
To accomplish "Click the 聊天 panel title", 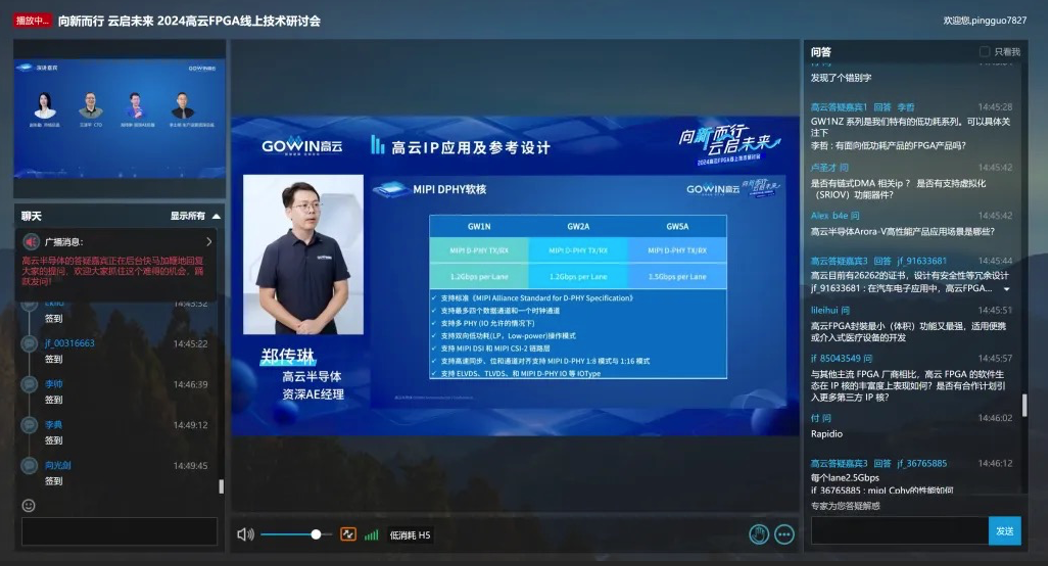I will click(x=31, y=216).
